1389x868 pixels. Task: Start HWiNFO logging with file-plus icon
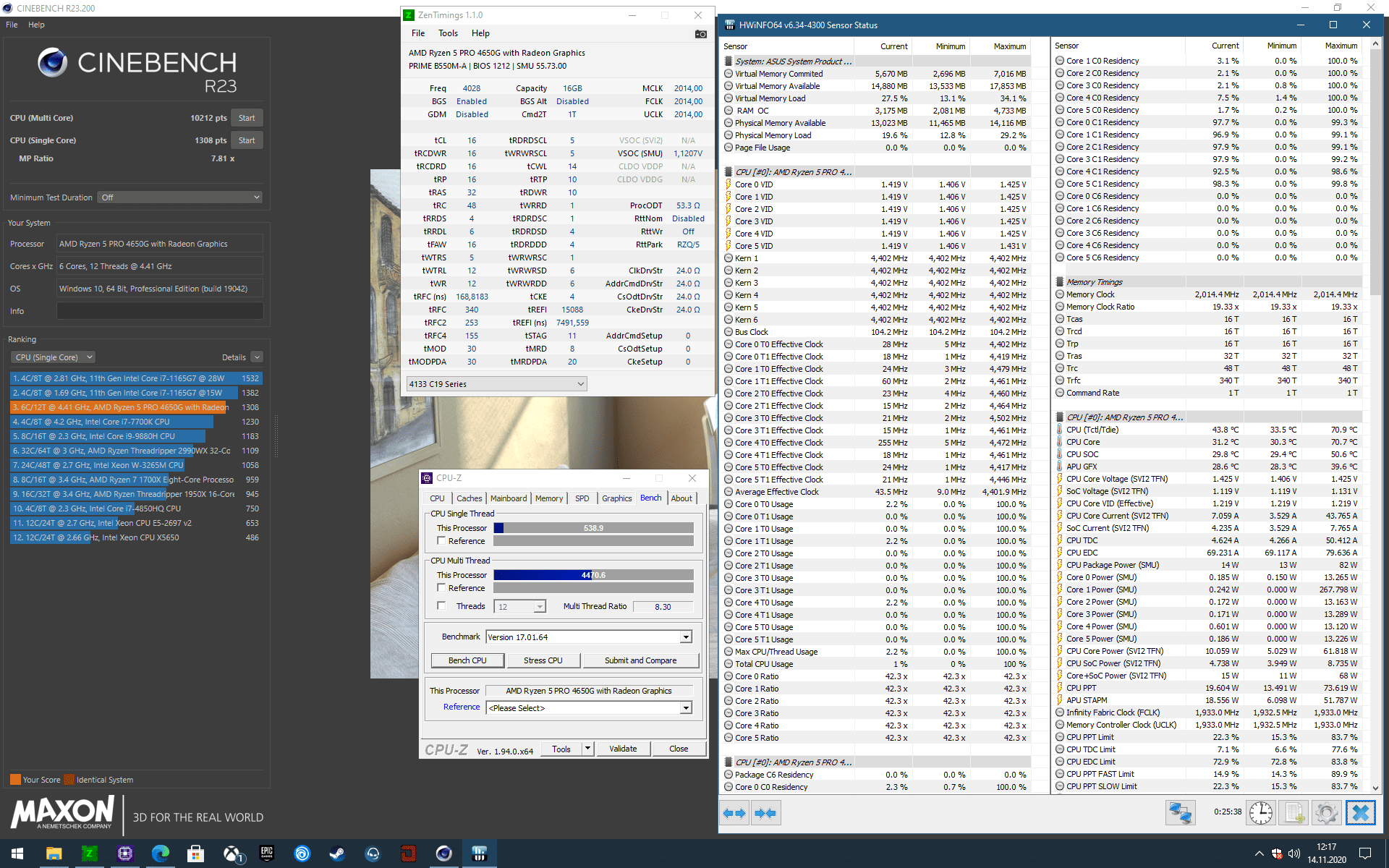[x=1295, y=813]
